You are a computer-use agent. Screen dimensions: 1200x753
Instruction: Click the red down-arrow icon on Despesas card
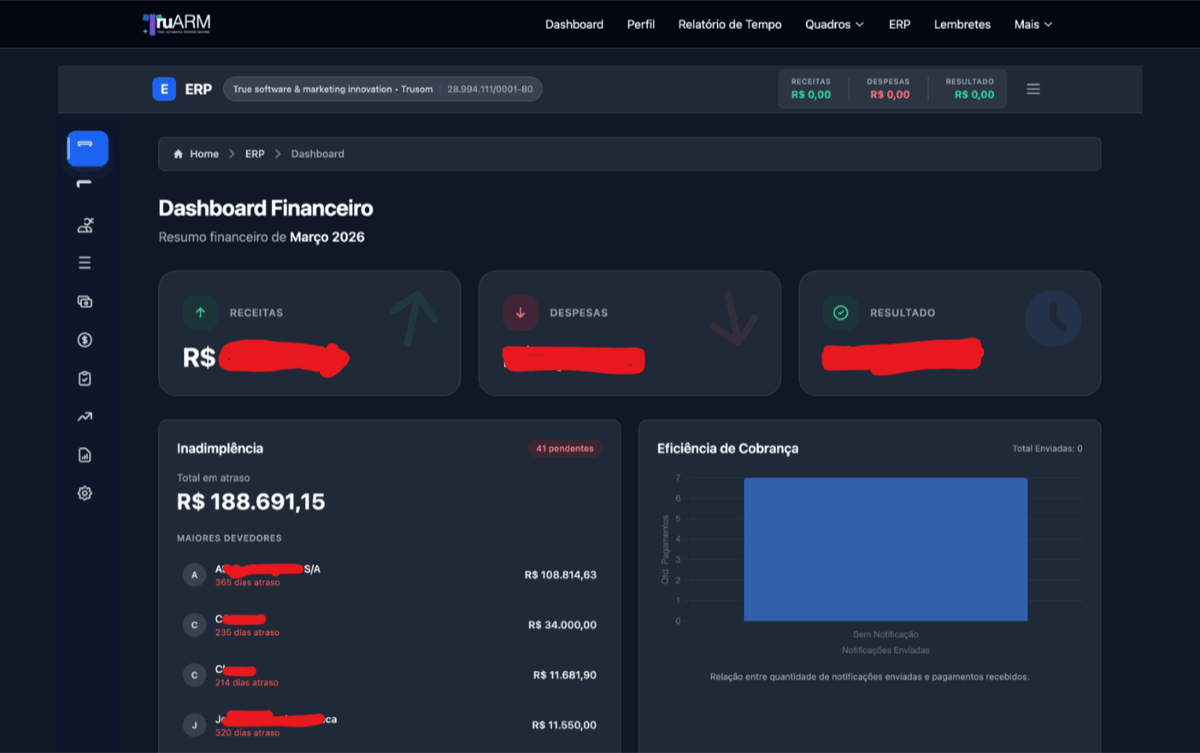(520, 313)
